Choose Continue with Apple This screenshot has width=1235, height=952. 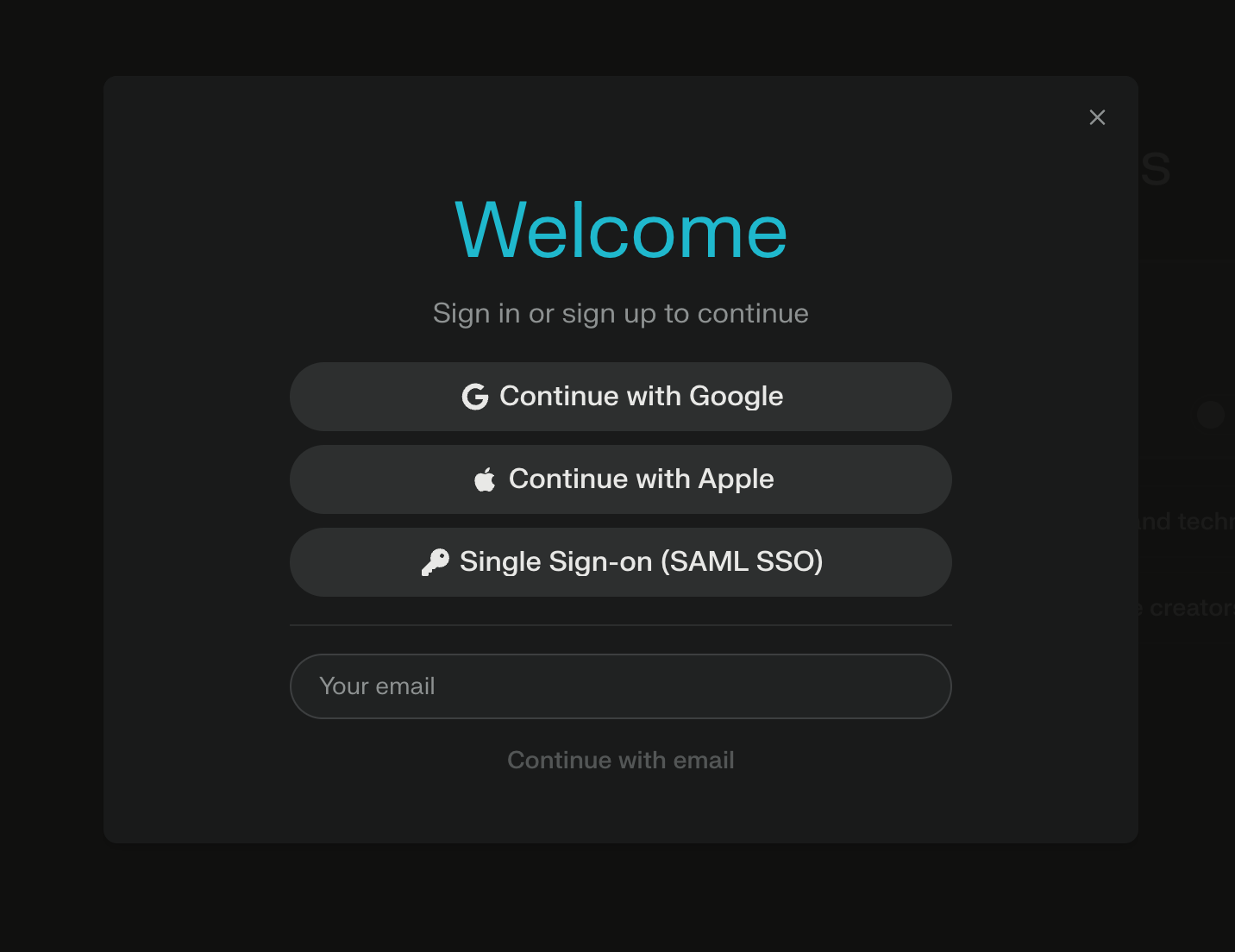pyautogui.click(x=641, y=479)
